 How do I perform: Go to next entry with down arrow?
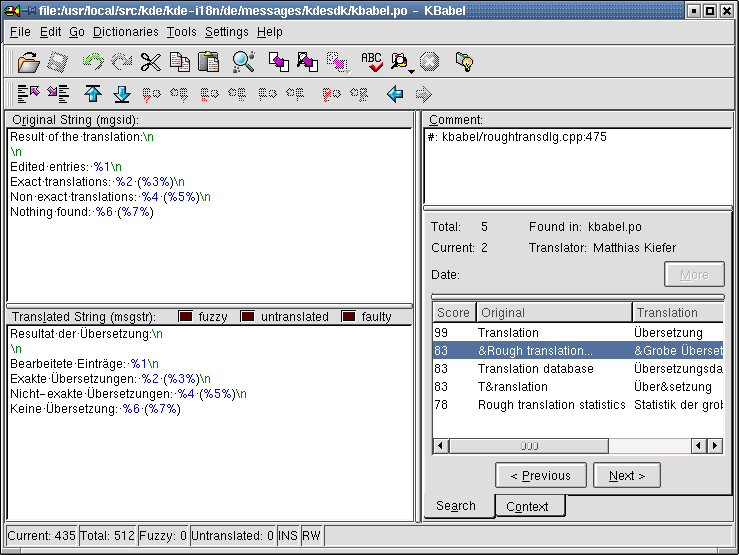click(122, 94)
